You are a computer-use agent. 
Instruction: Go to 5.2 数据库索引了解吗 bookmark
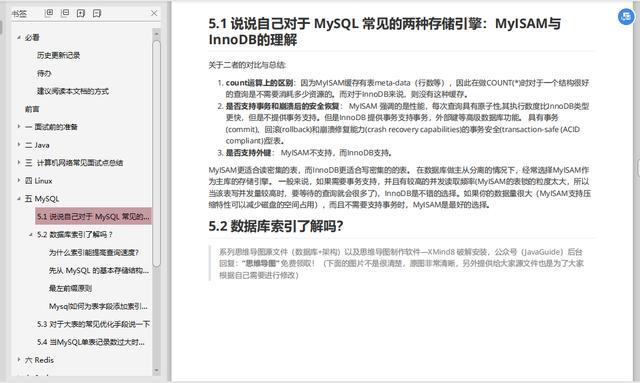[x=74, y=234]
